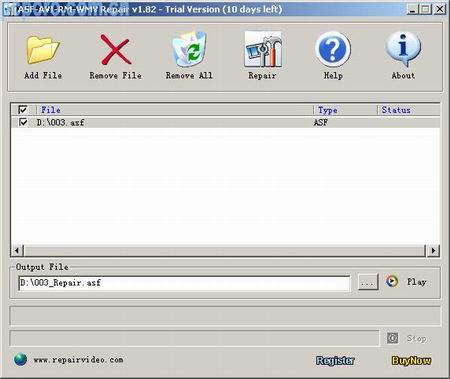The width and height of the screenshot is (450, 379).
Task: Click the Stop icon beside progress bar
Action: [393, 338]
